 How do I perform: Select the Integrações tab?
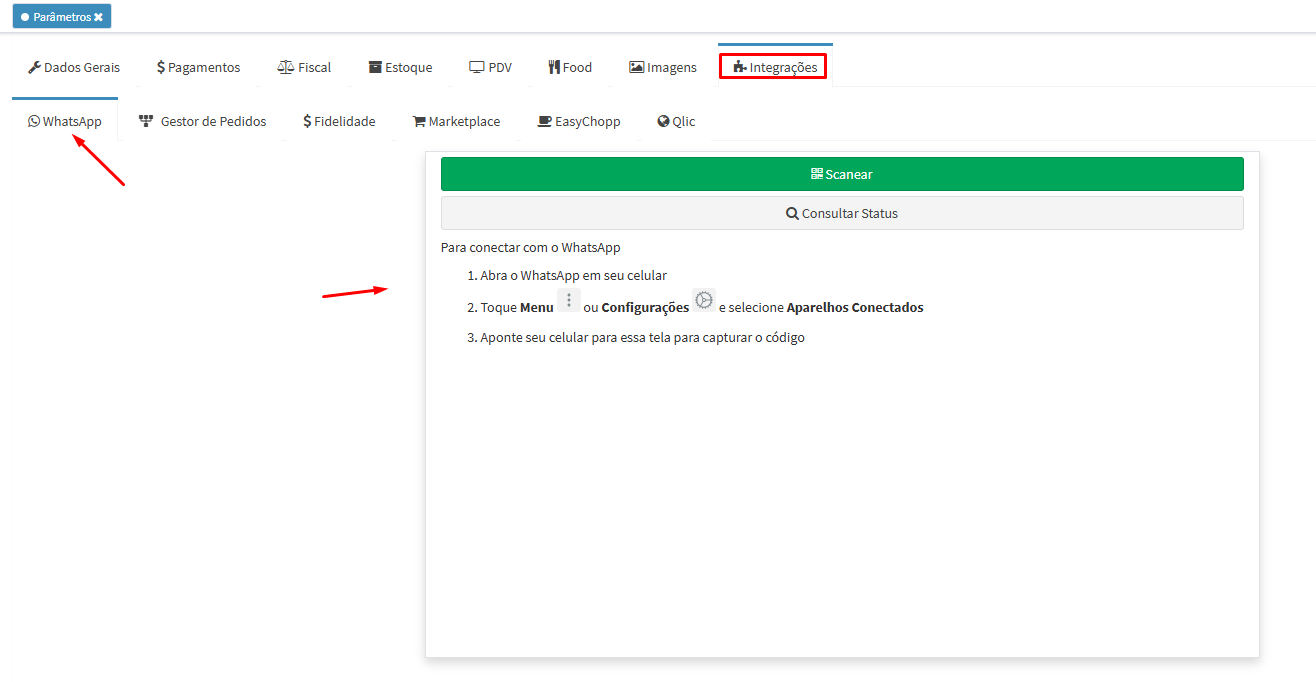[x=775, y=67]
